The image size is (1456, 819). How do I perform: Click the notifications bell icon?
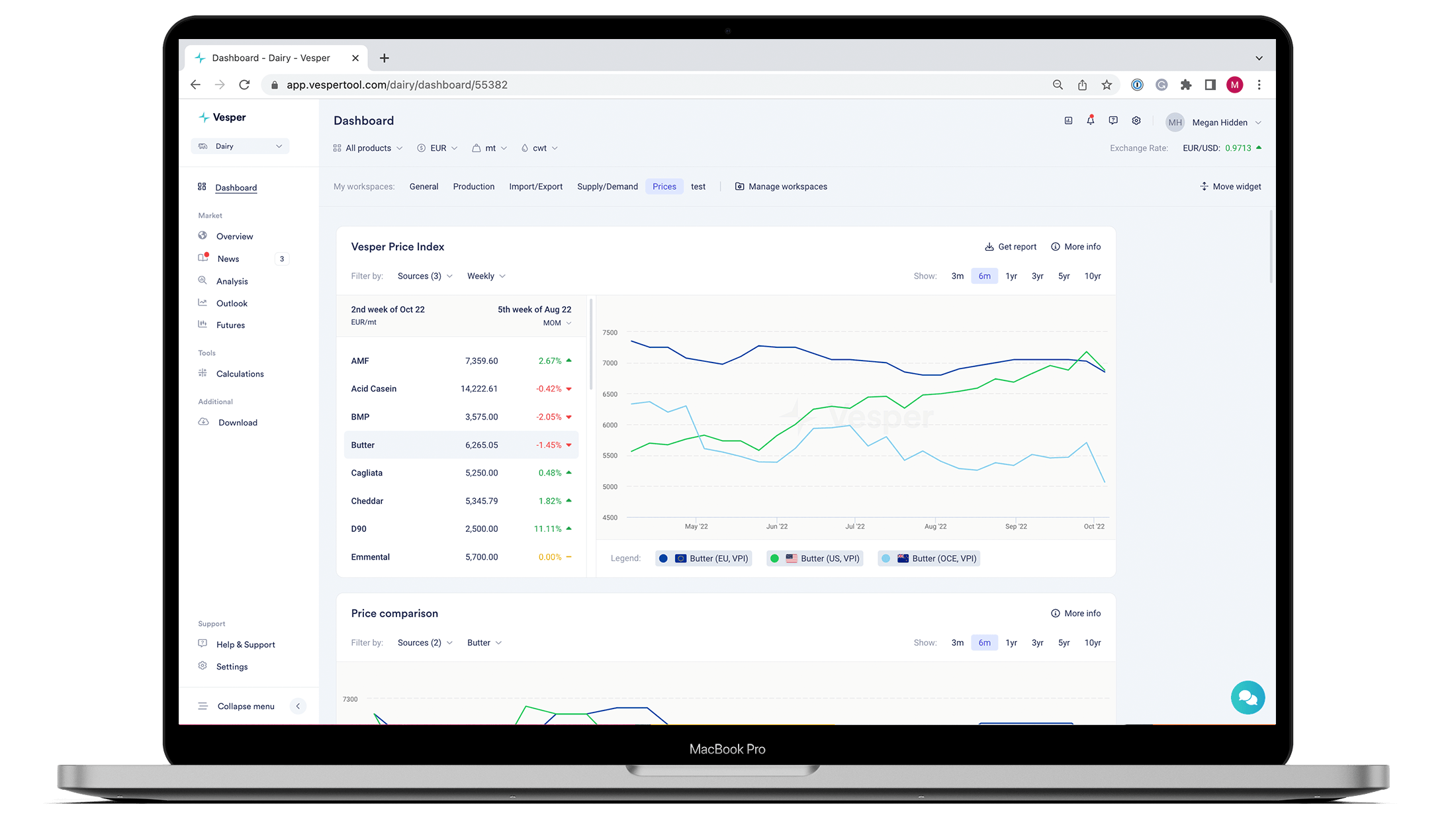[x=1090, y=120]
